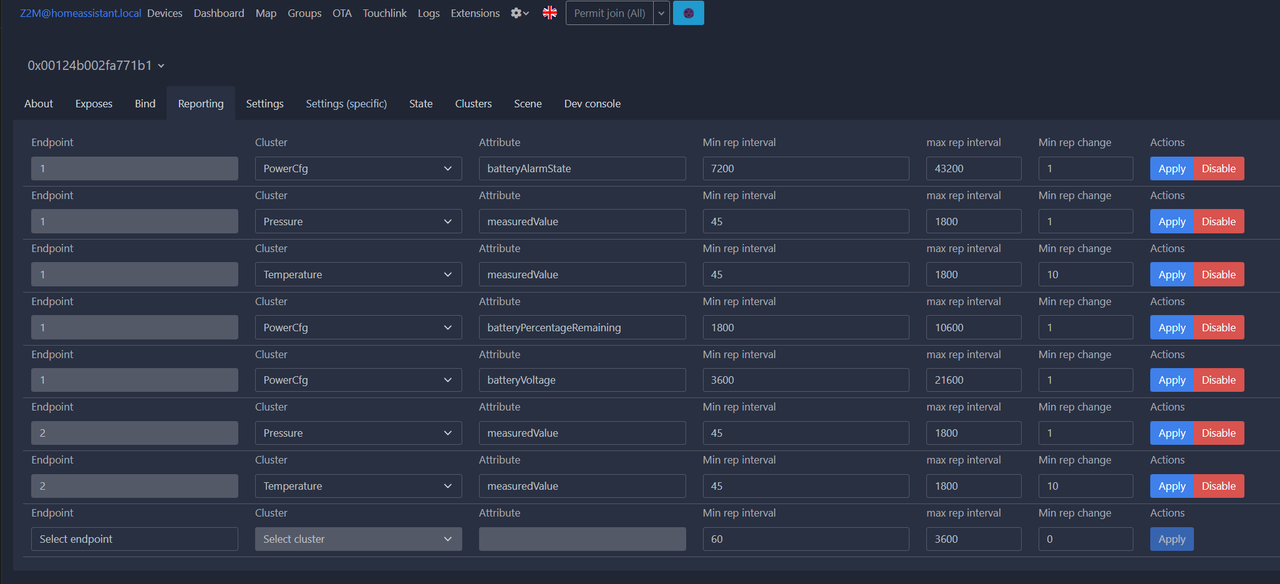Image resolution: width=1280 pixels, height=584 pixels.
Task: Switch to the State tab
Action: (x=421, y=103)
